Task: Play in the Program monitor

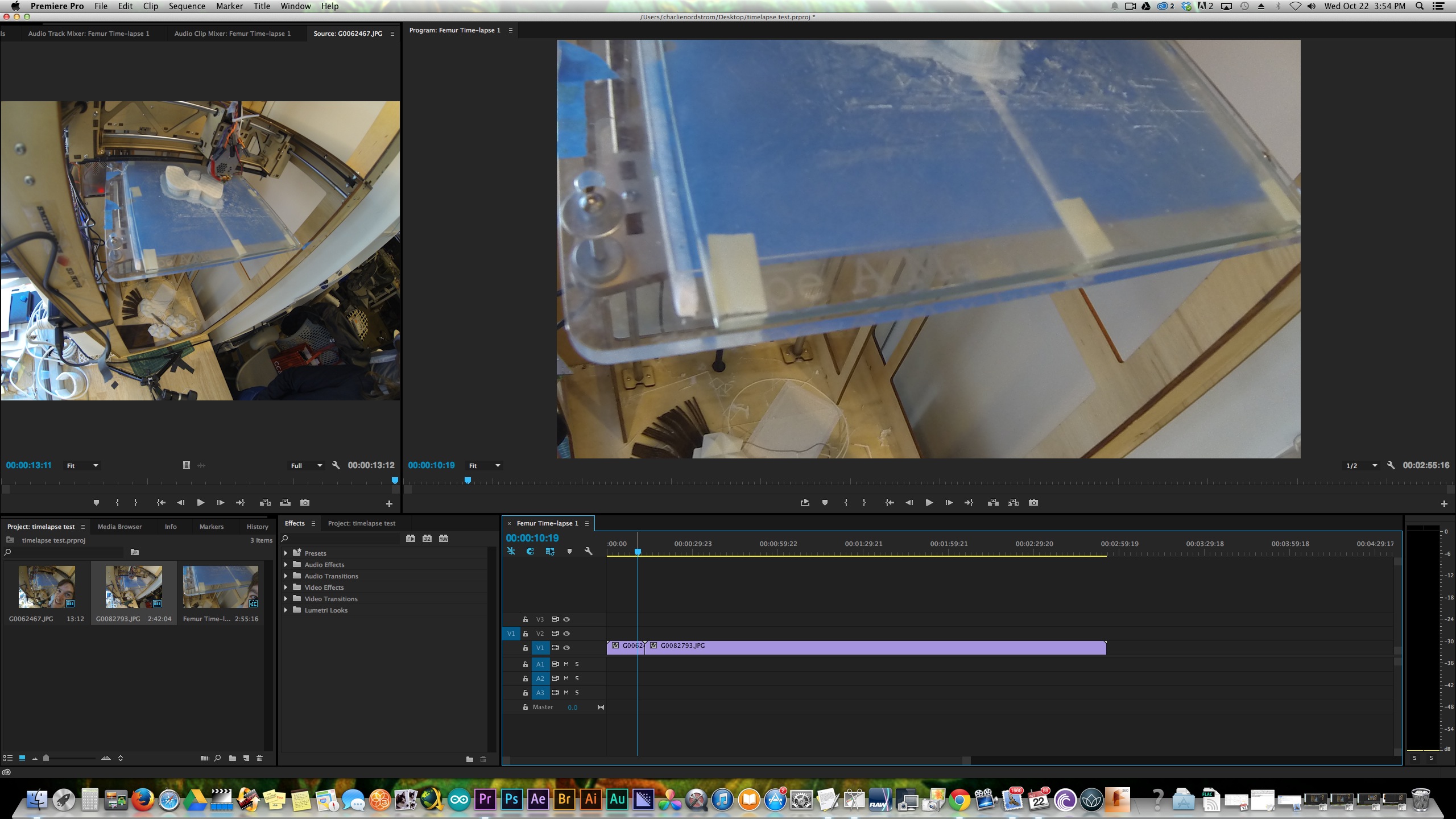Action: (929, 503)
